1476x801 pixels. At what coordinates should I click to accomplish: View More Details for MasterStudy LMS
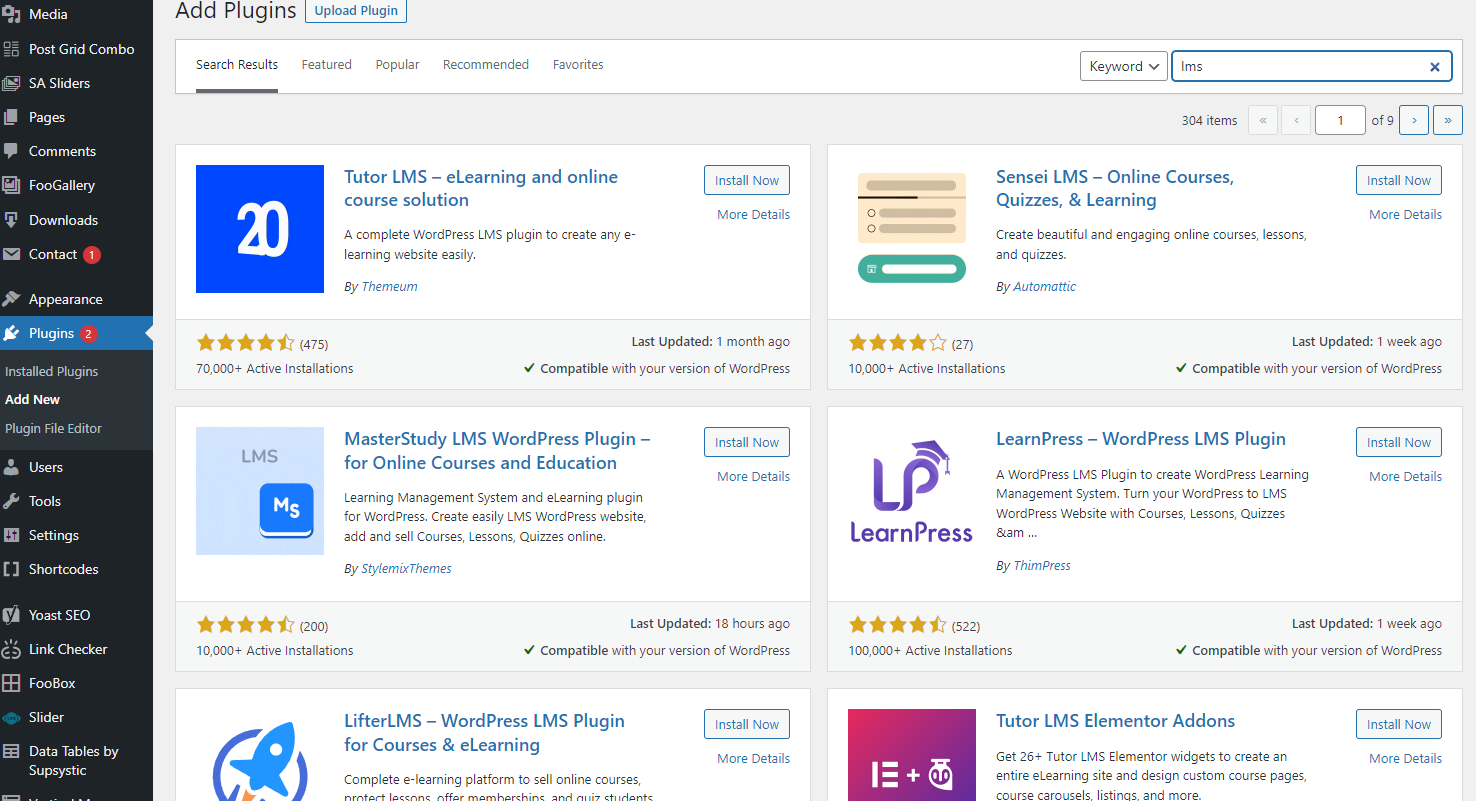pos(754,477)
